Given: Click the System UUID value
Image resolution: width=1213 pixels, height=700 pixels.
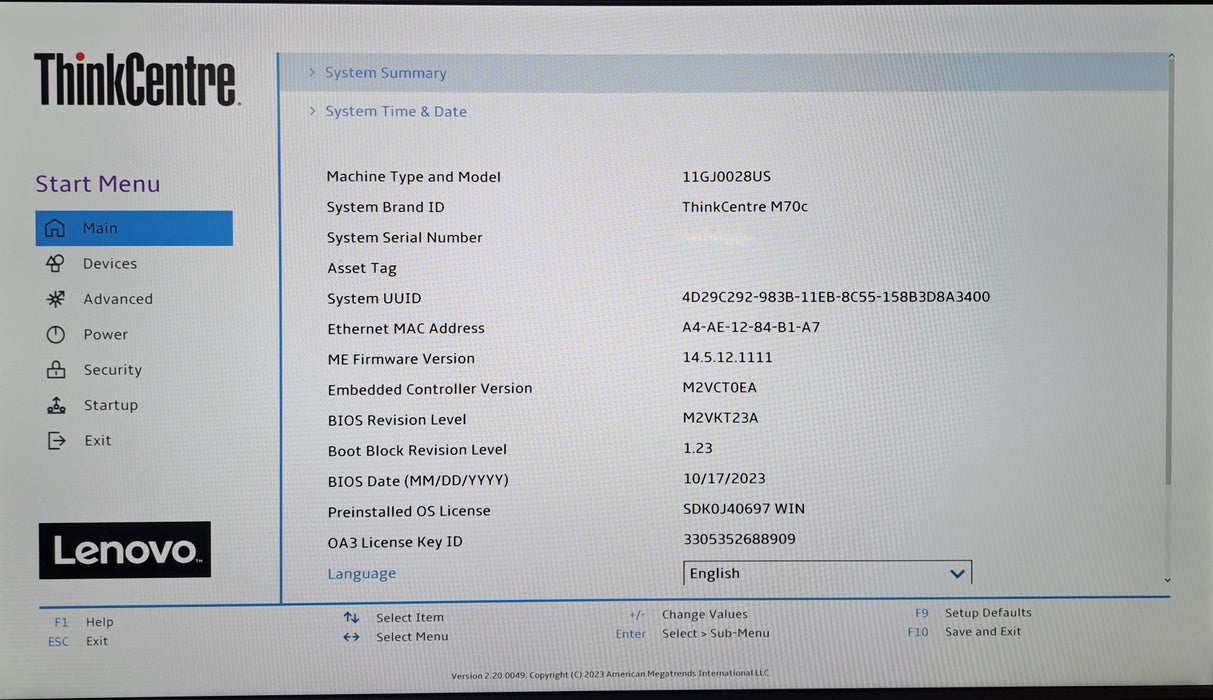Looking at the screenshot, I should tap(836, 297).
